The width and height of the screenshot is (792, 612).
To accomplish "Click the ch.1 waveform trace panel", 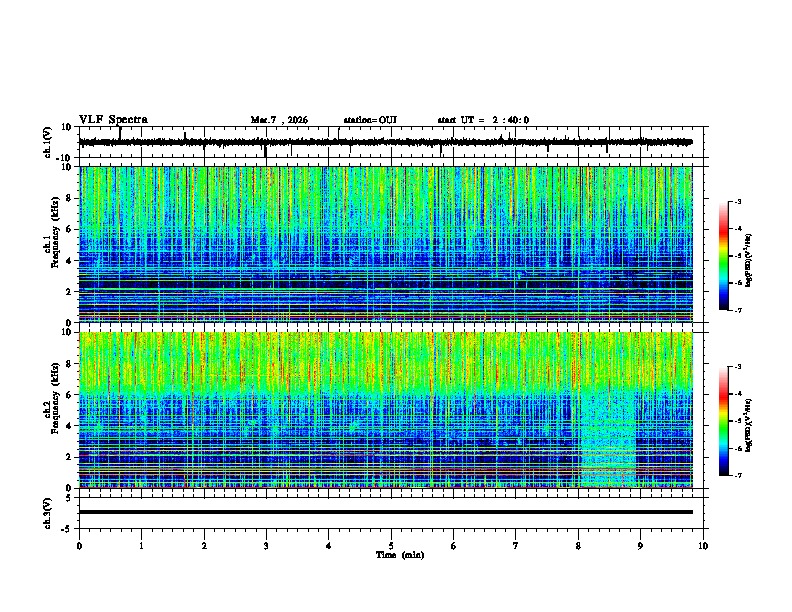I will tap(393, 142).
